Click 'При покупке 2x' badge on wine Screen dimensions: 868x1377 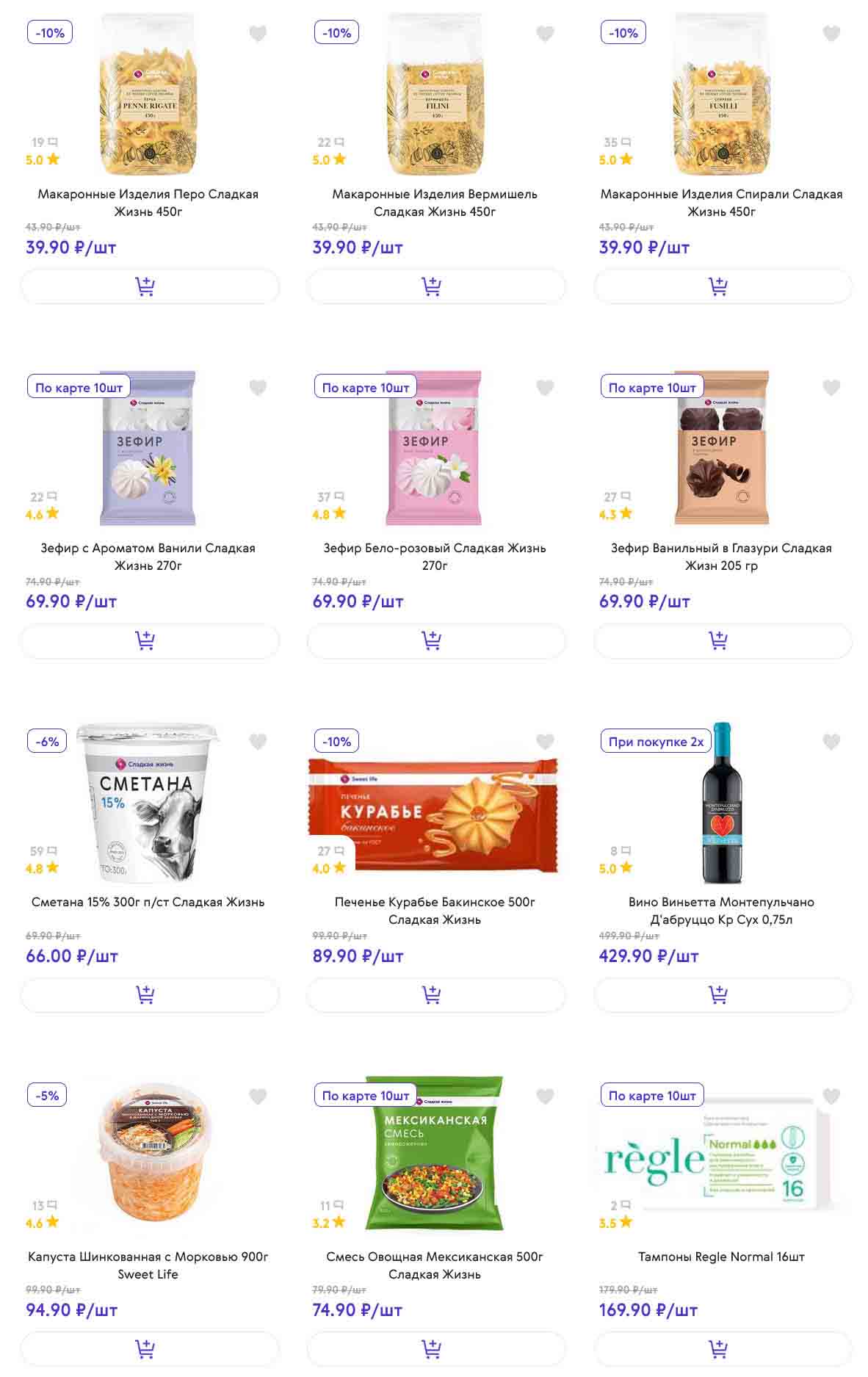pos(656,742)
